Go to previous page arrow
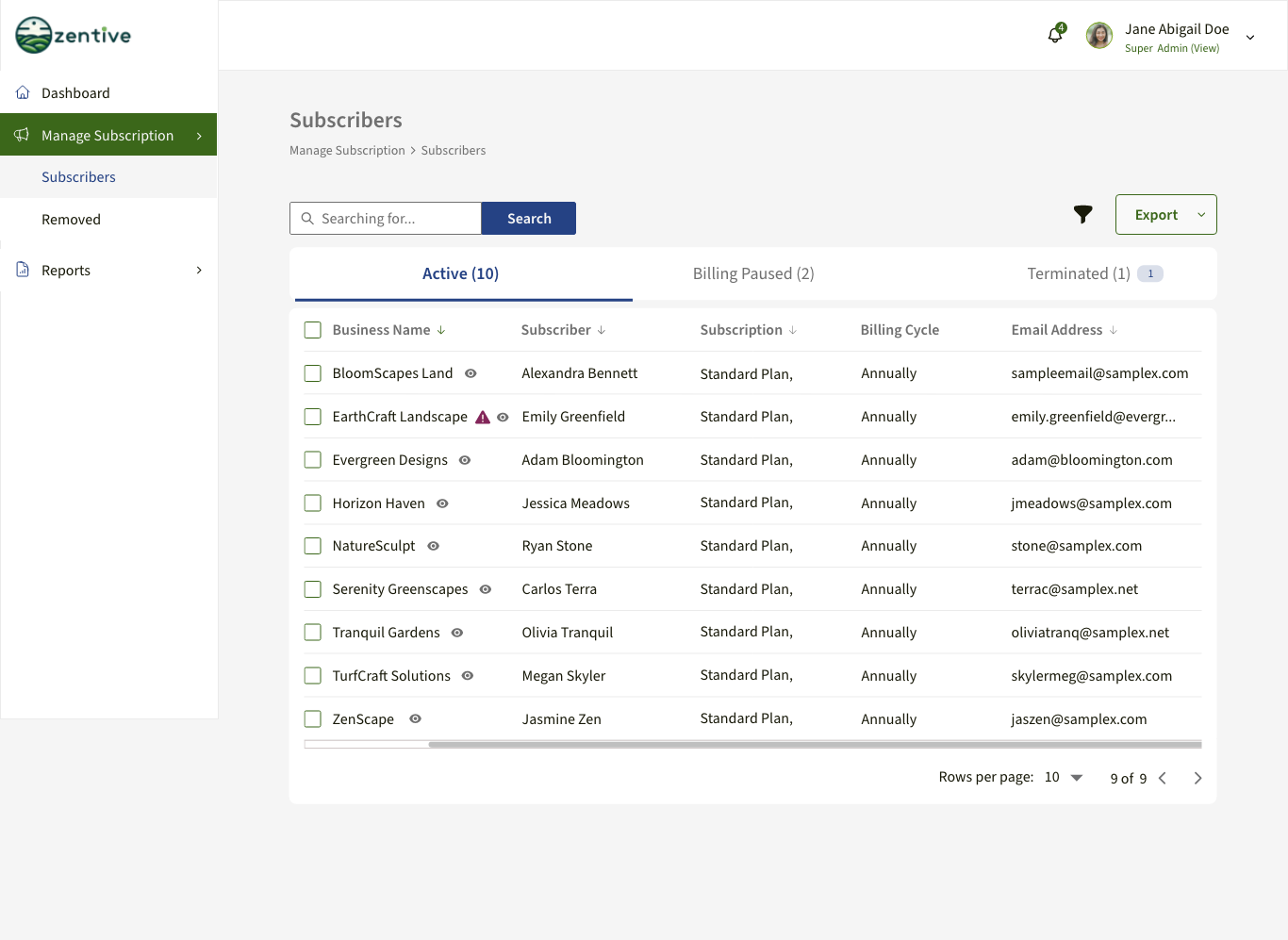Viewport: 1288px width, 940px height. coord(1163,778)
